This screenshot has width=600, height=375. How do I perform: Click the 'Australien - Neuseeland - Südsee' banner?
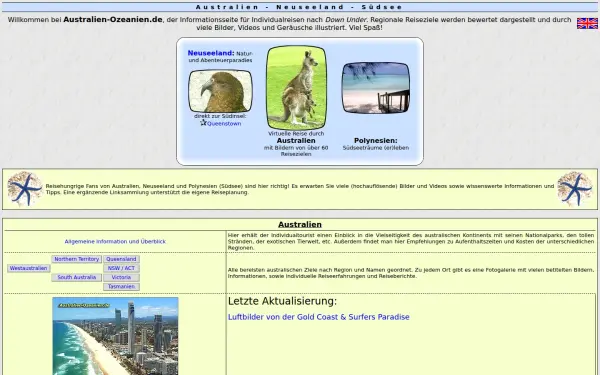pos(299,7)
